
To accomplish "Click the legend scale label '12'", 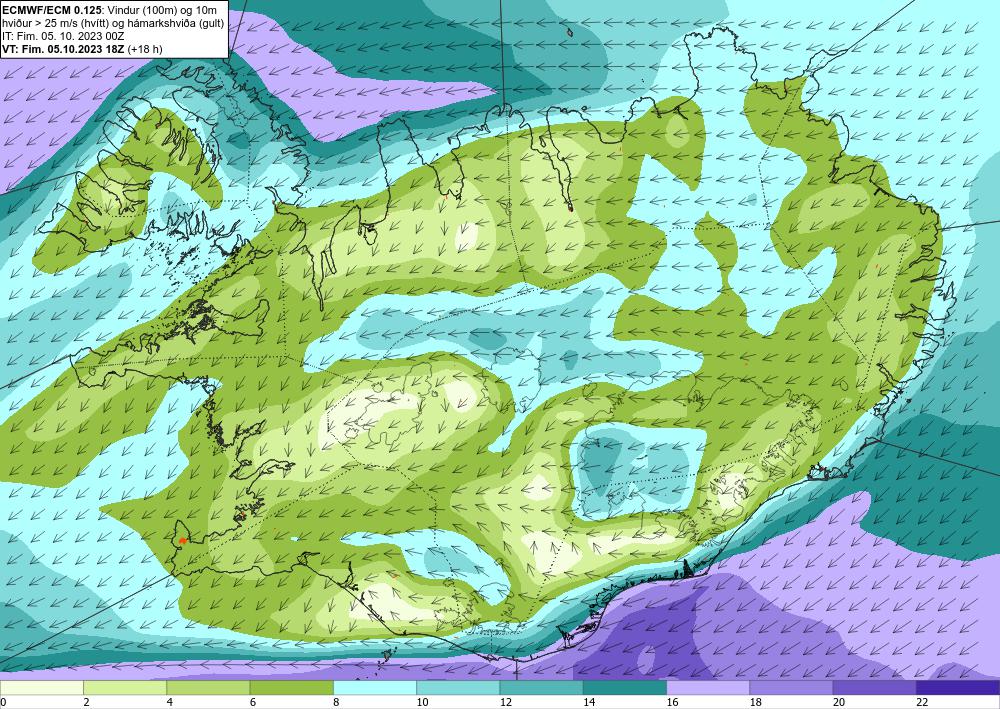I will point(506,702).
